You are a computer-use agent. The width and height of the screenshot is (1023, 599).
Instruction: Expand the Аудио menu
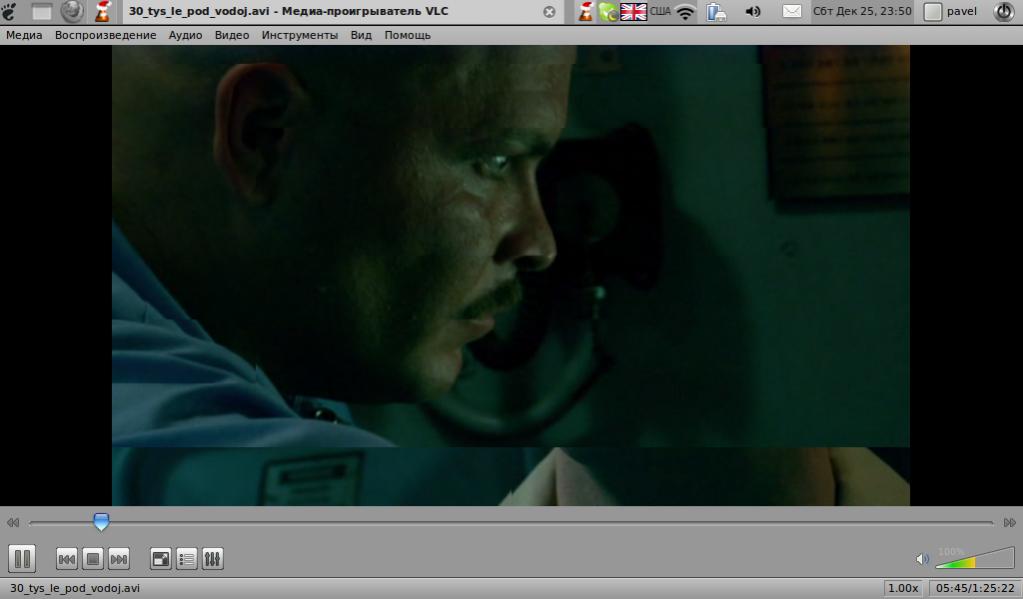pyautogui.click(x=185, y=35)
